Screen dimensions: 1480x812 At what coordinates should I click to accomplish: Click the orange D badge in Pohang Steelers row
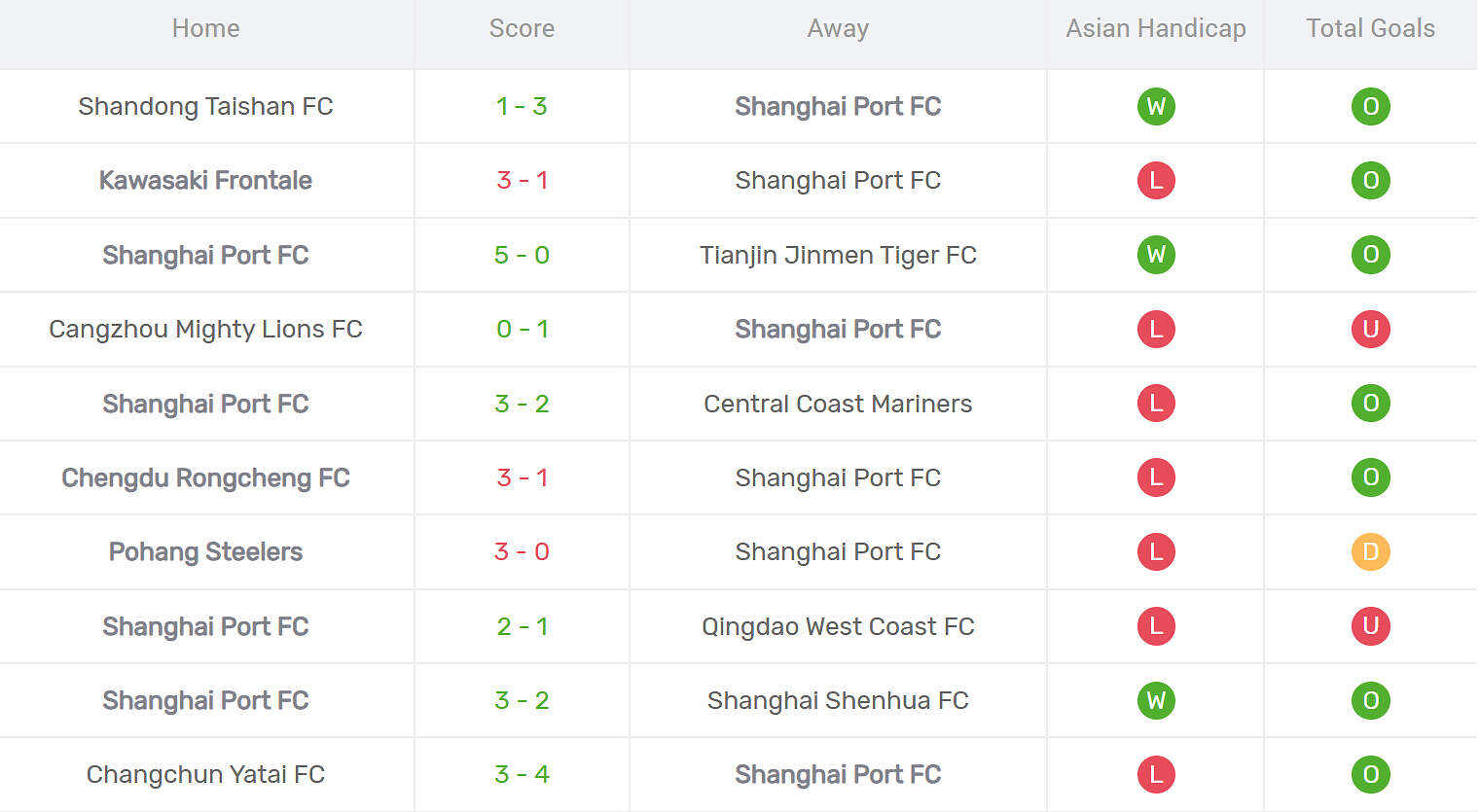tap(1370, 551)
